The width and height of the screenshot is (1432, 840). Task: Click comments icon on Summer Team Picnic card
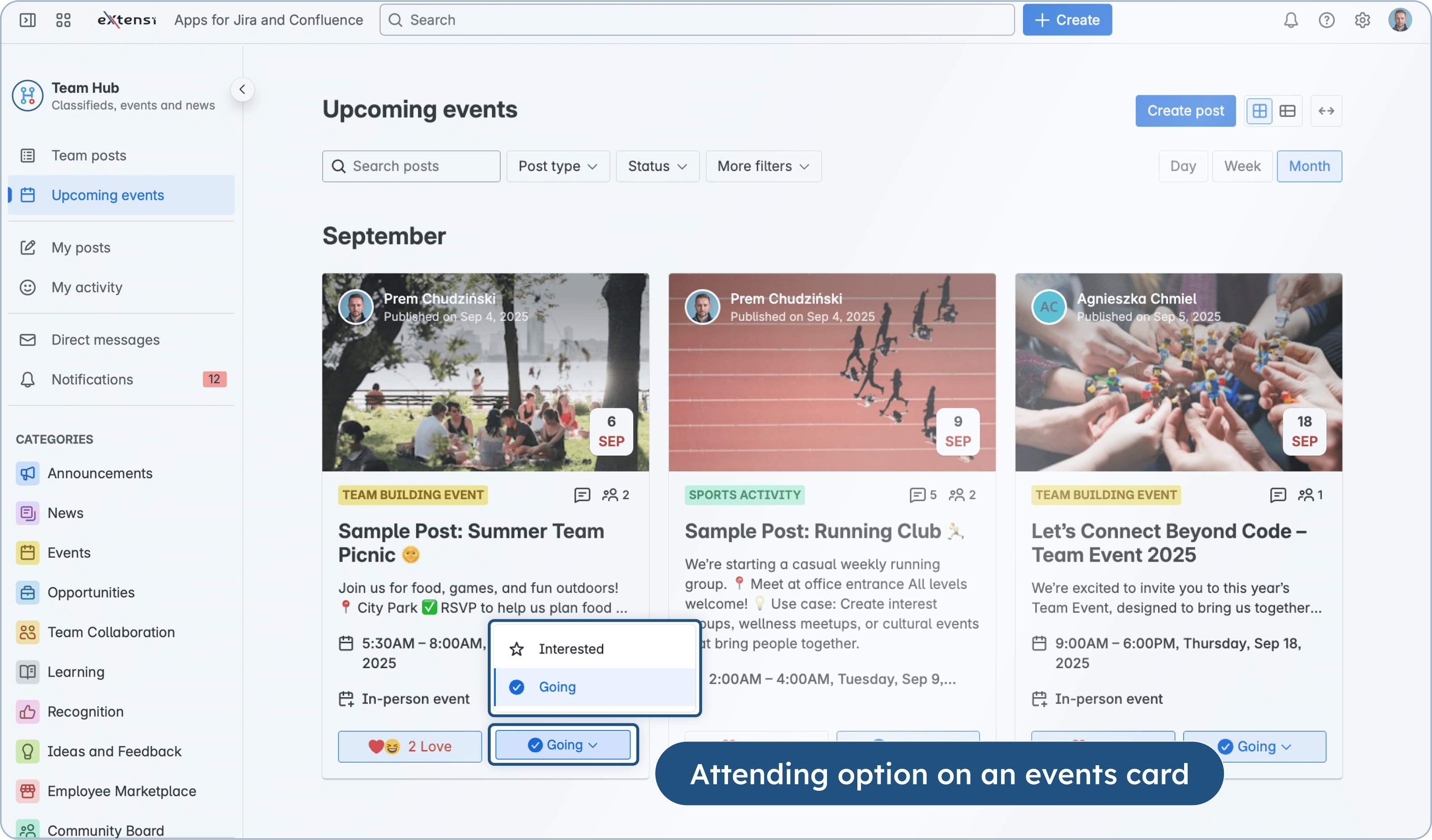tap(582, 495)
